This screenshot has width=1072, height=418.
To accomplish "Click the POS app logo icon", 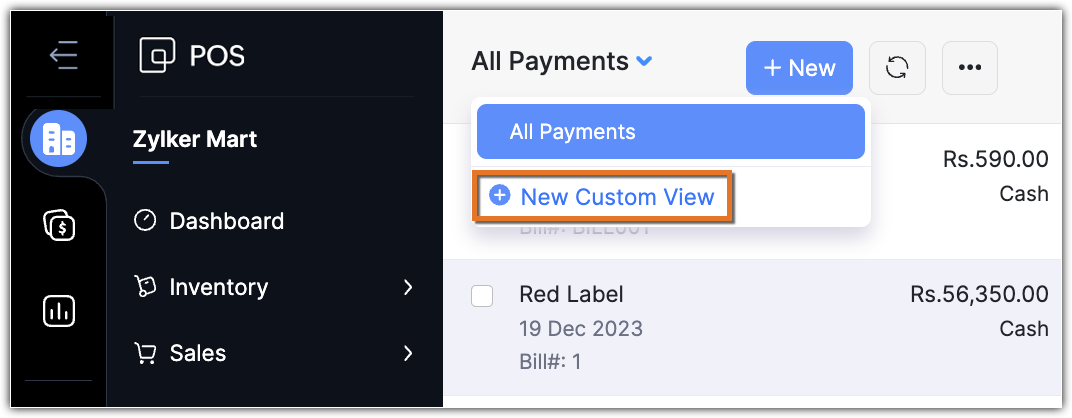I will (158, 55).
